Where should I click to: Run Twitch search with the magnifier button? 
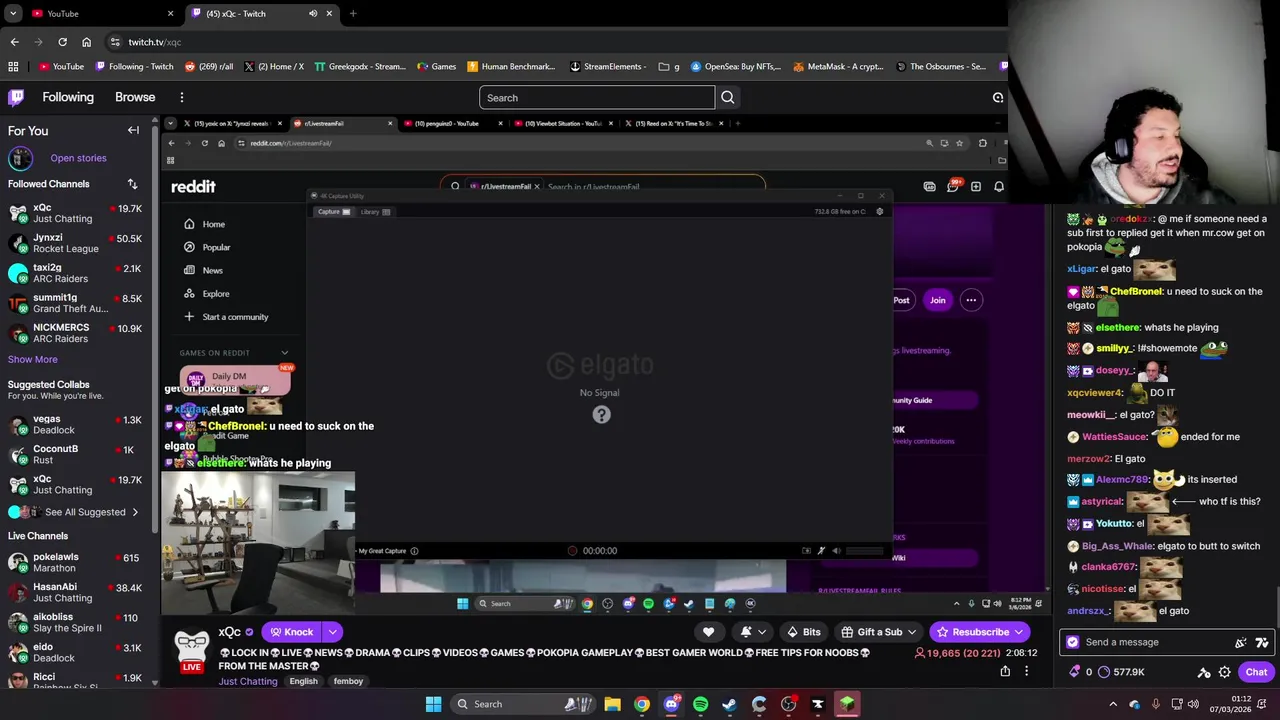728,97
